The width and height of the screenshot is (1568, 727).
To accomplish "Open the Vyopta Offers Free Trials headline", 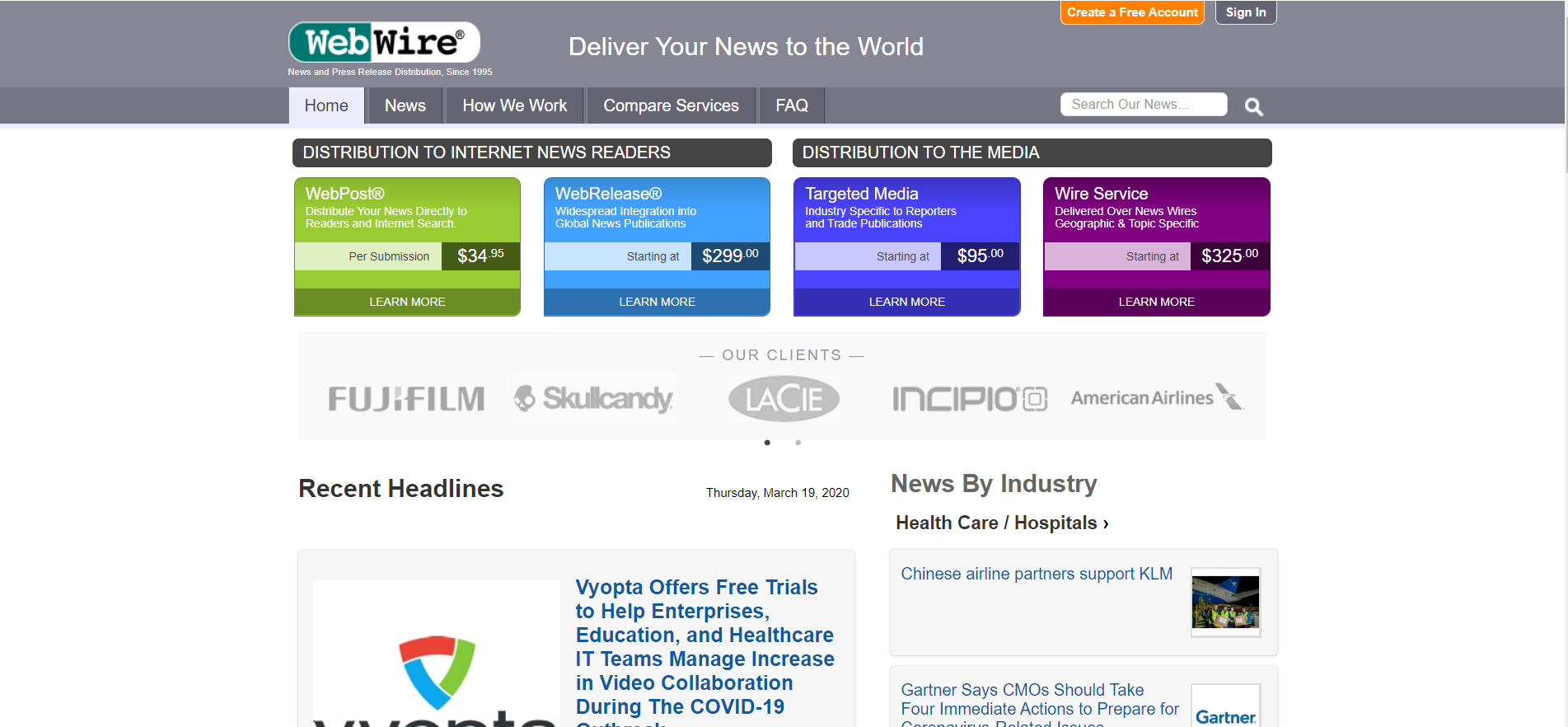I will coord(704,651).
